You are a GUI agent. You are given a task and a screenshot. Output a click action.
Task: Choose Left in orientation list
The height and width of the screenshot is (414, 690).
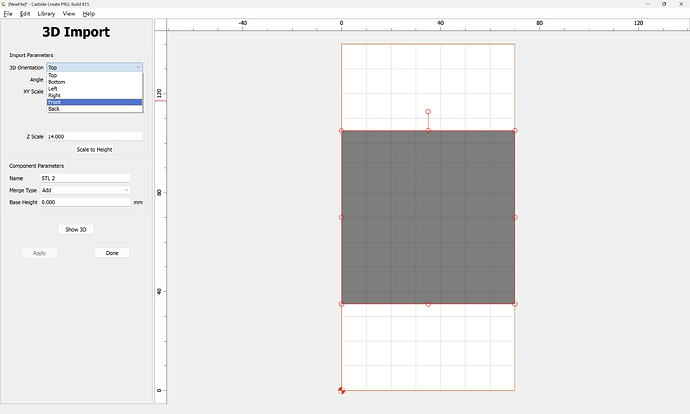tap(95, 88)
